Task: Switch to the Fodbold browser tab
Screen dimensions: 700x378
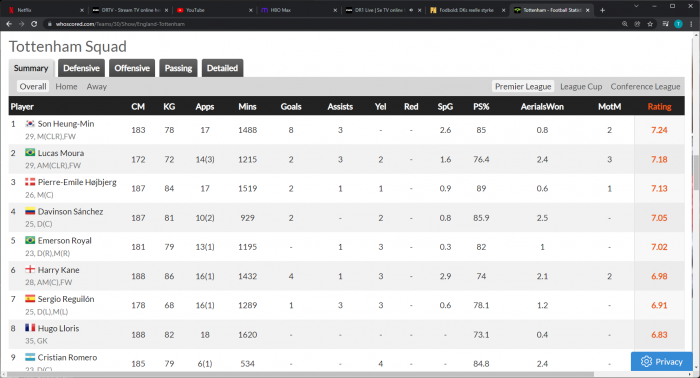Action: [x=466, y=10]
